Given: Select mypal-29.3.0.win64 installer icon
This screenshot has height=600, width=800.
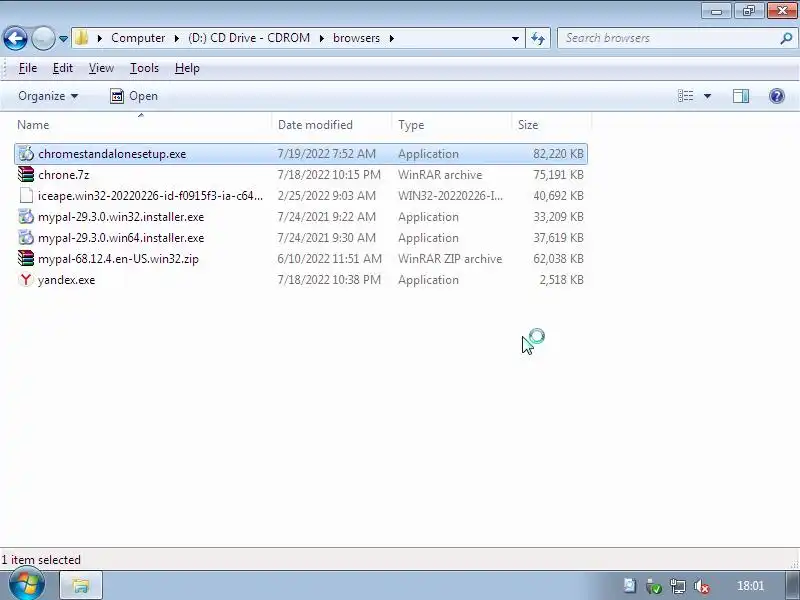Looking at the screenshot, I should coord(26,237).
